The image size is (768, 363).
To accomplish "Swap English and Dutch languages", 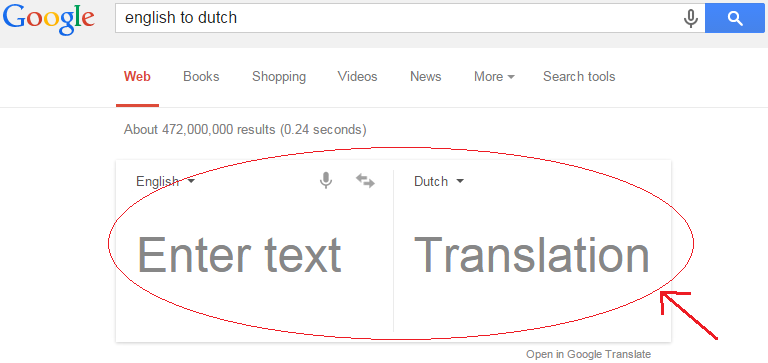I will (x=365, y=181).
